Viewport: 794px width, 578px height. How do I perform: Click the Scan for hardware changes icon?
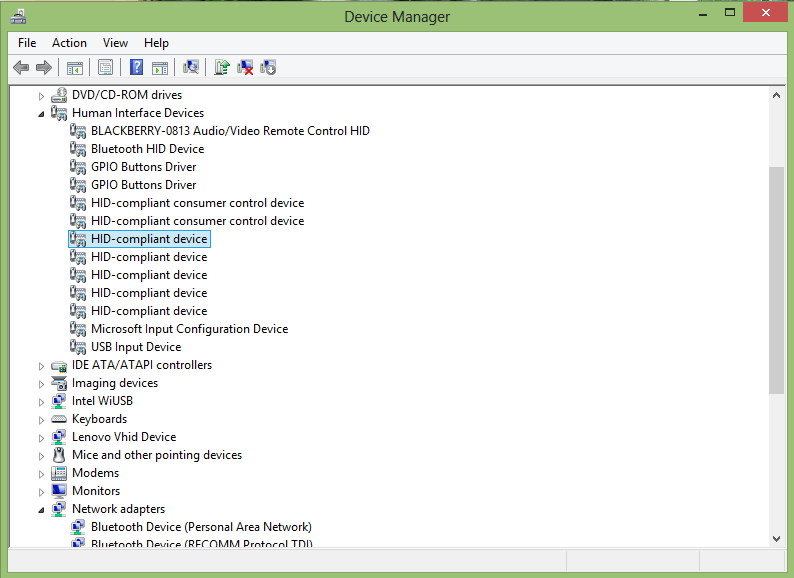pyautogui.click(x=191, y=67)
